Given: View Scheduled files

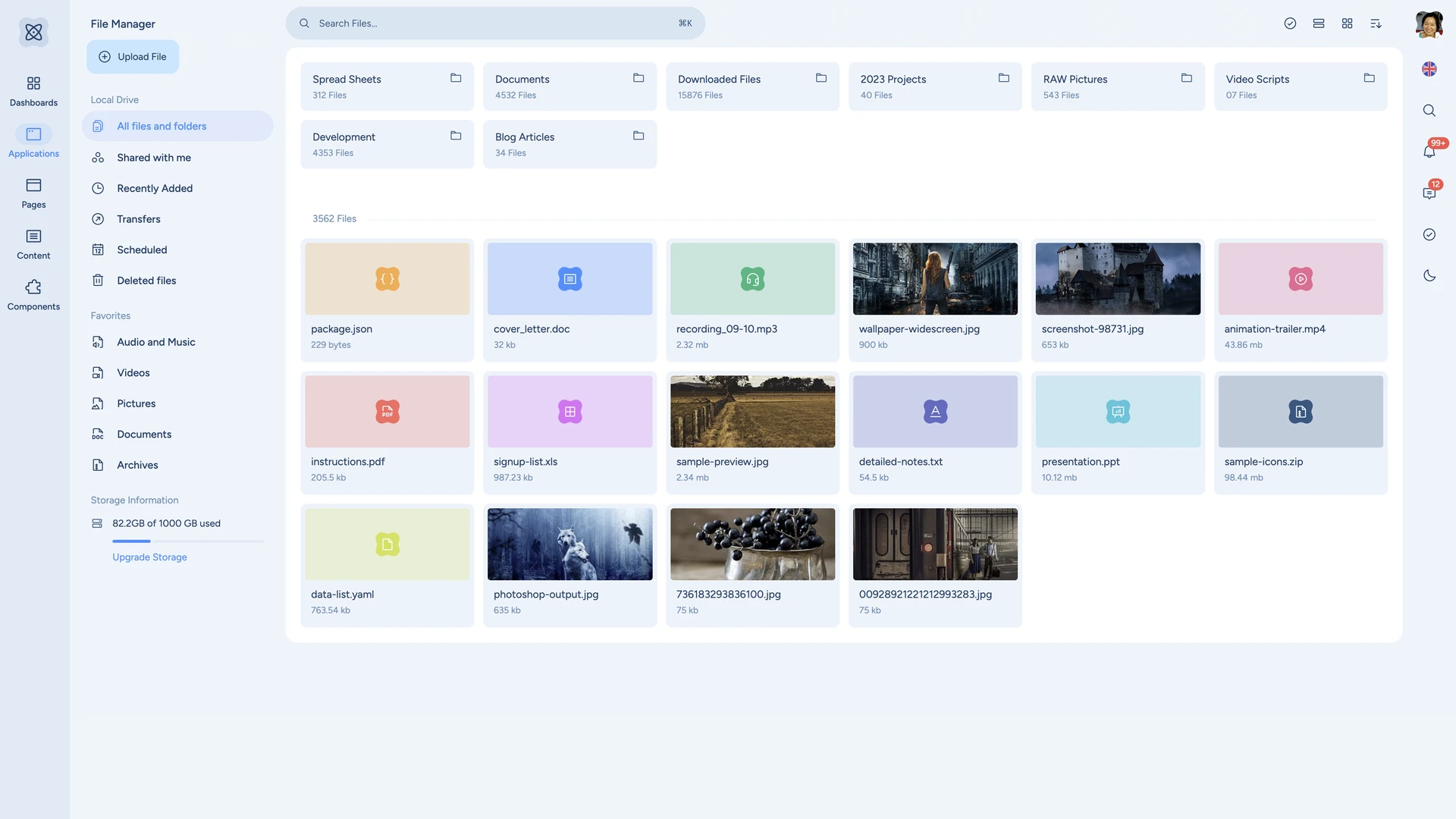Looking at the screenshot, I should [x=177, y=249].
